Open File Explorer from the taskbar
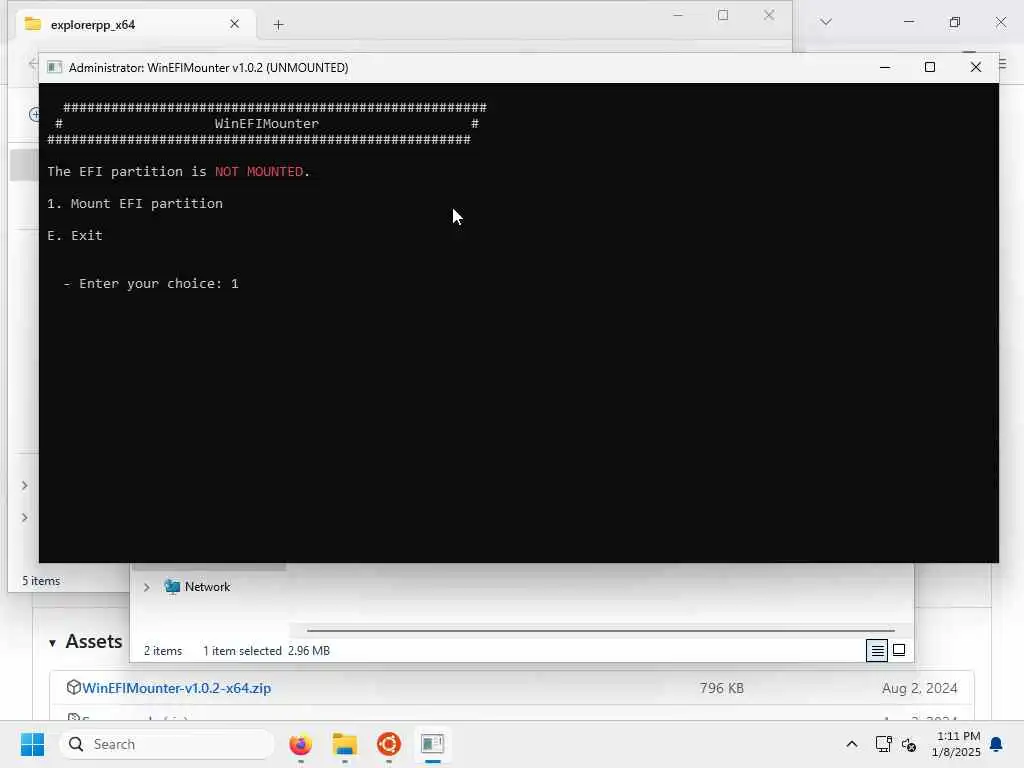The width and height of the screenshot is (1024, 768). point(345,744)
